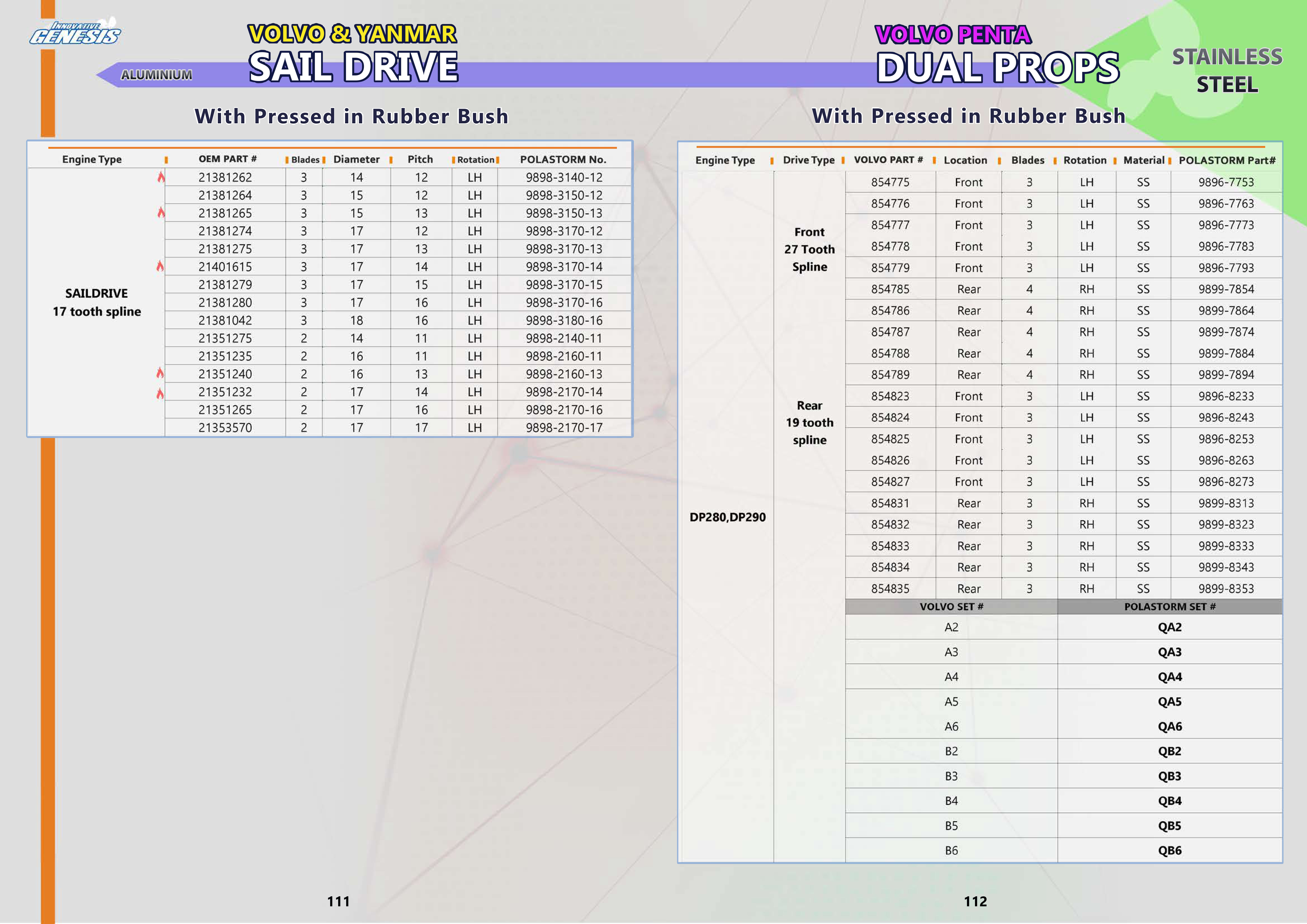Click the Pitch column header
Viewport: 1307px width, 924px height.
(x=420, y=159)
